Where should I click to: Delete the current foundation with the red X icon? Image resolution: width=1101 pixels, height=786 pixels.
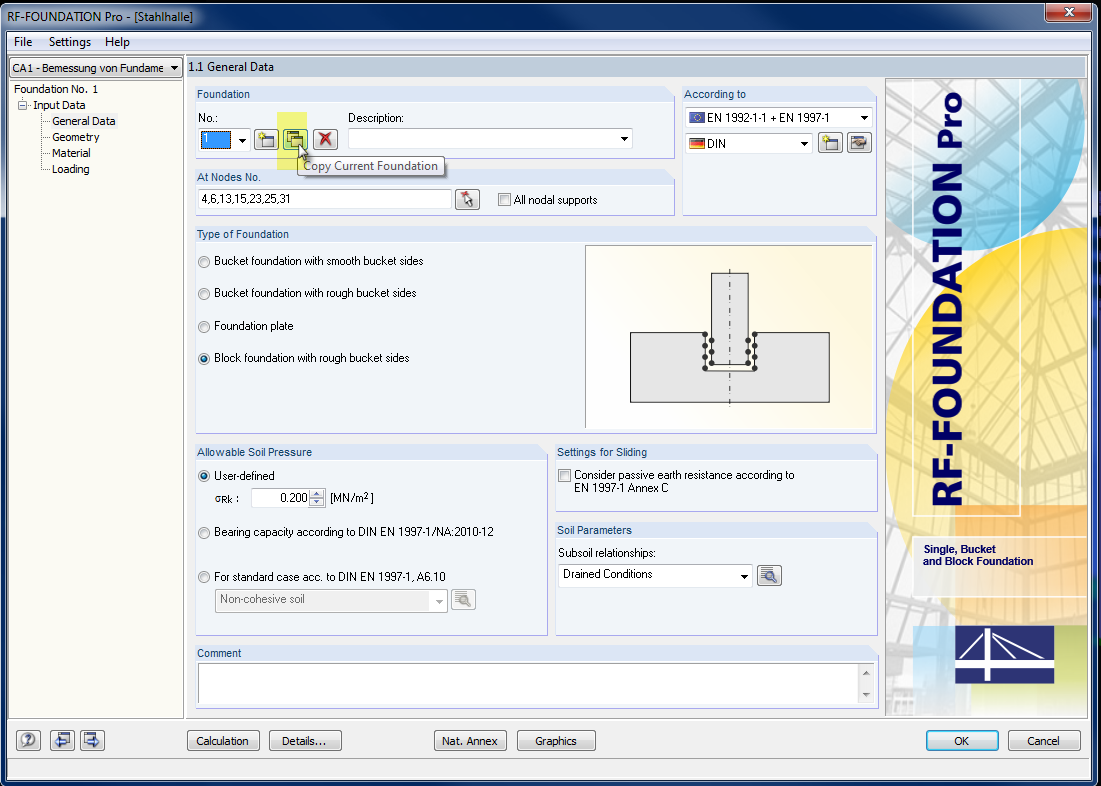(325, 139)
